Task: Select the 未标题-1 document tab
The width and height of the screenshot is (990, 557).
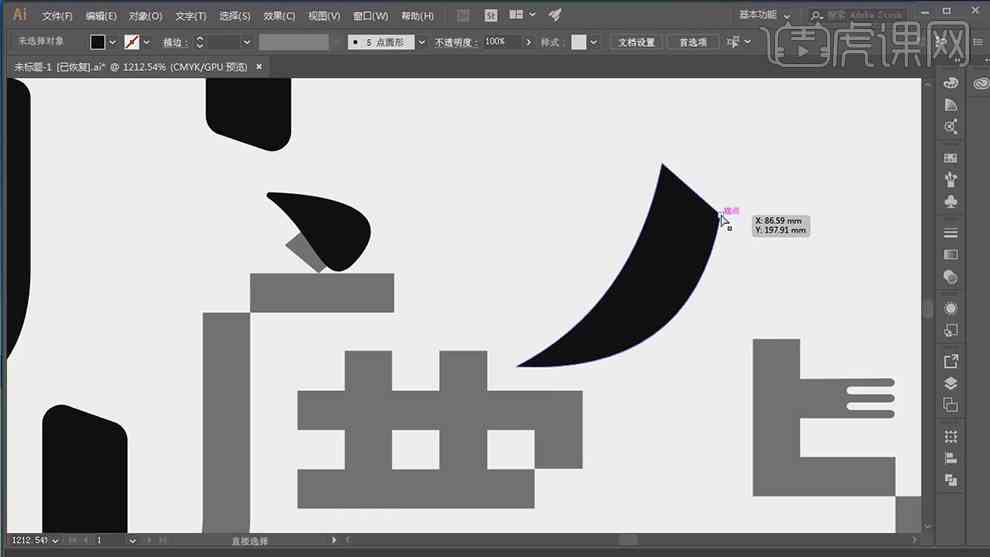Action: pos(131,67)
